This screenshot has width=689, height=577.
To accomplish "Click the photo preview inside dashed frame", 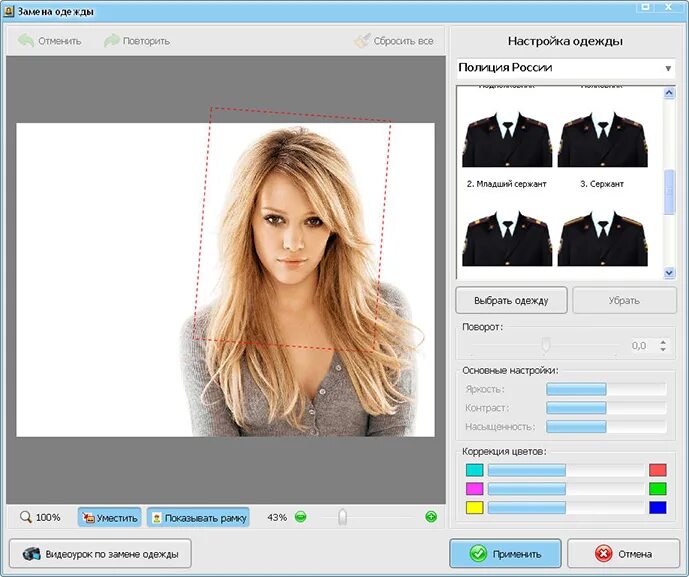I will (292, 229).
